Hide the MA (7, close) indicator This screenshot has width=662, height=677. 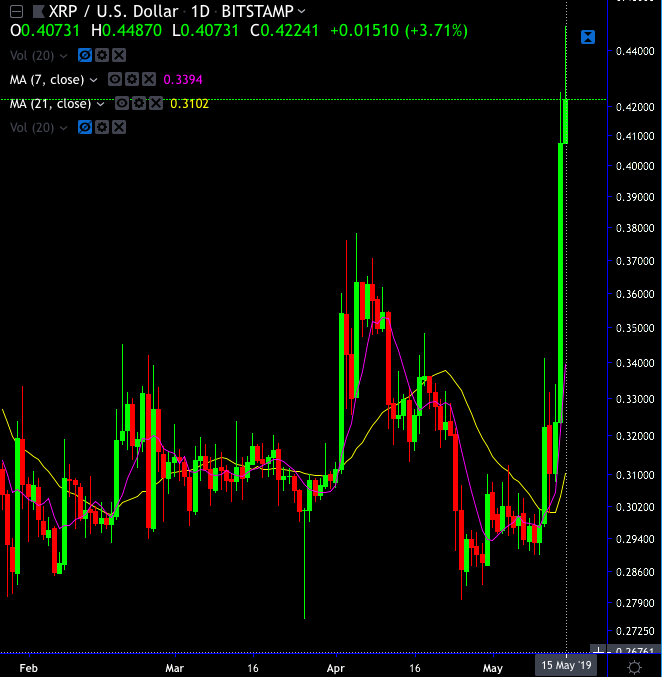(114, 79)
